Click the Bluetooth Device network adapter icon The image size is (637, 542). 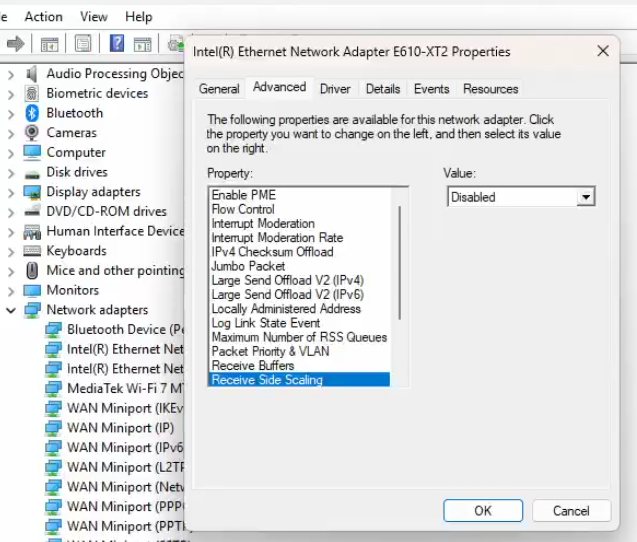(53, 330)
